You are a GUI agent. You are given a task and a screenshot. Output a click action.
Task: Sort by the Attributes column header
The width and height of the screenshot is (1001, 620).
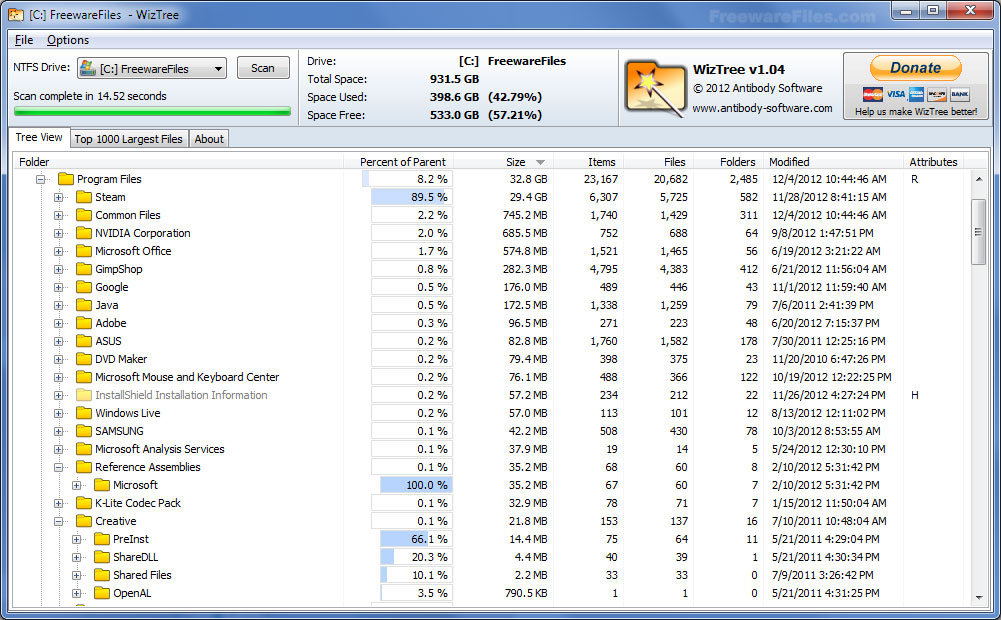(x=933, y=162)
